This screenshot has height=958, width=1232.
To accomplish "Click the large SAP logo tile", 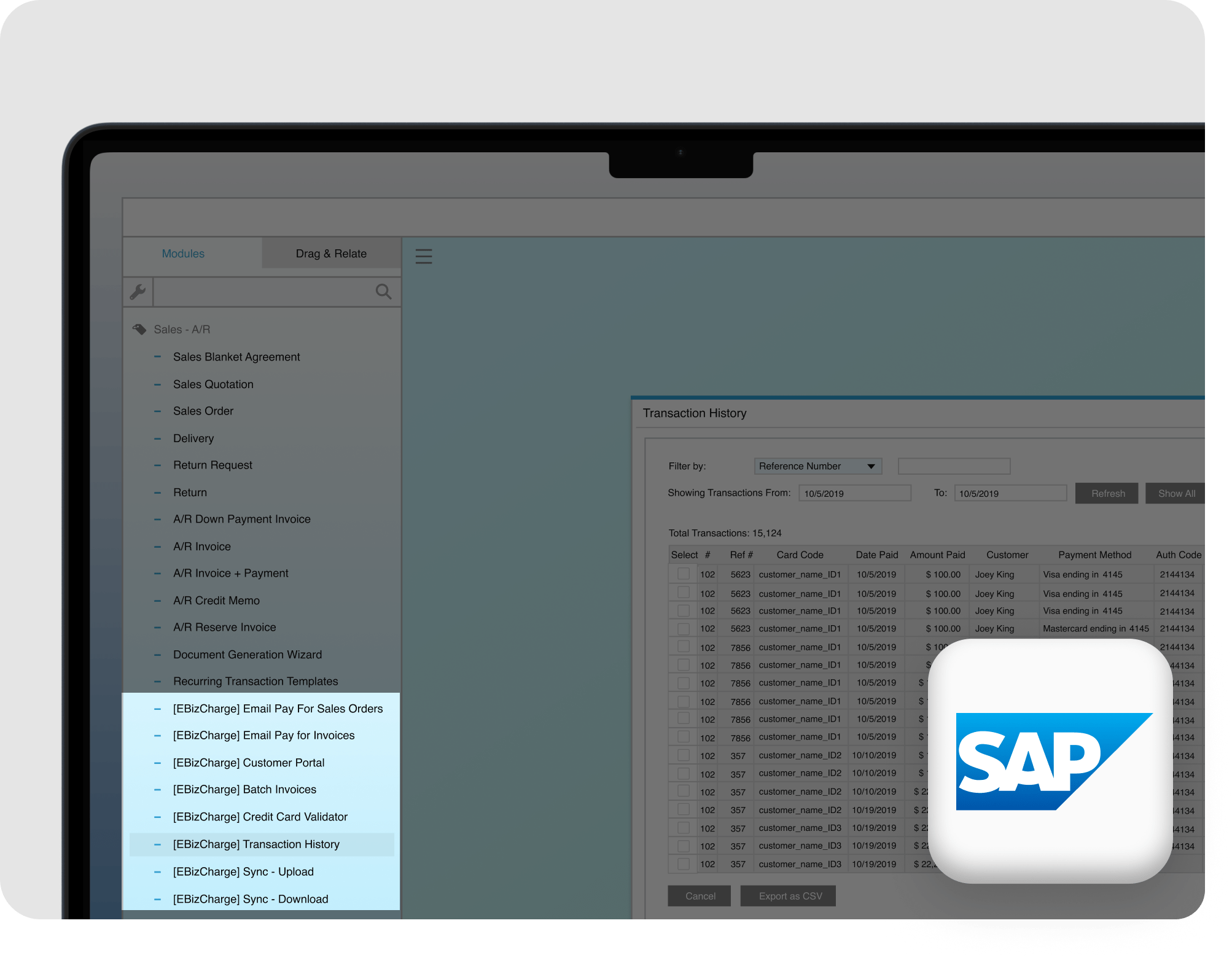I will 1050,761.
